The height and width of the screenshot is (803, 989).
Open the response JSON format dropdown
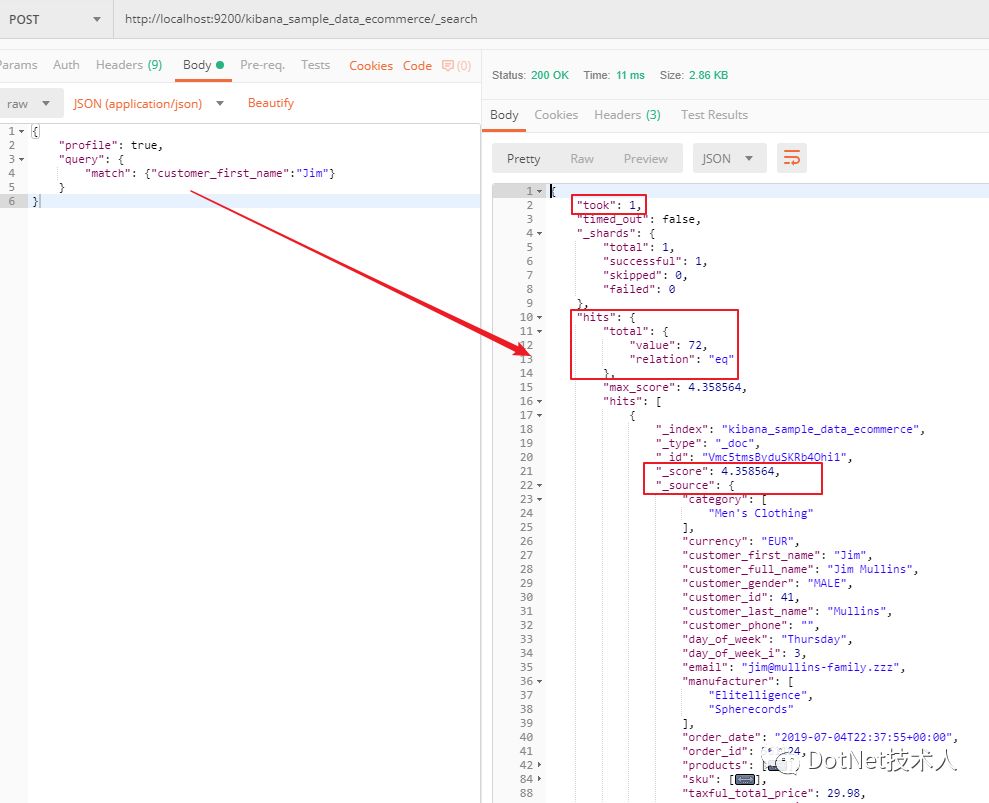tap(729, 158)
